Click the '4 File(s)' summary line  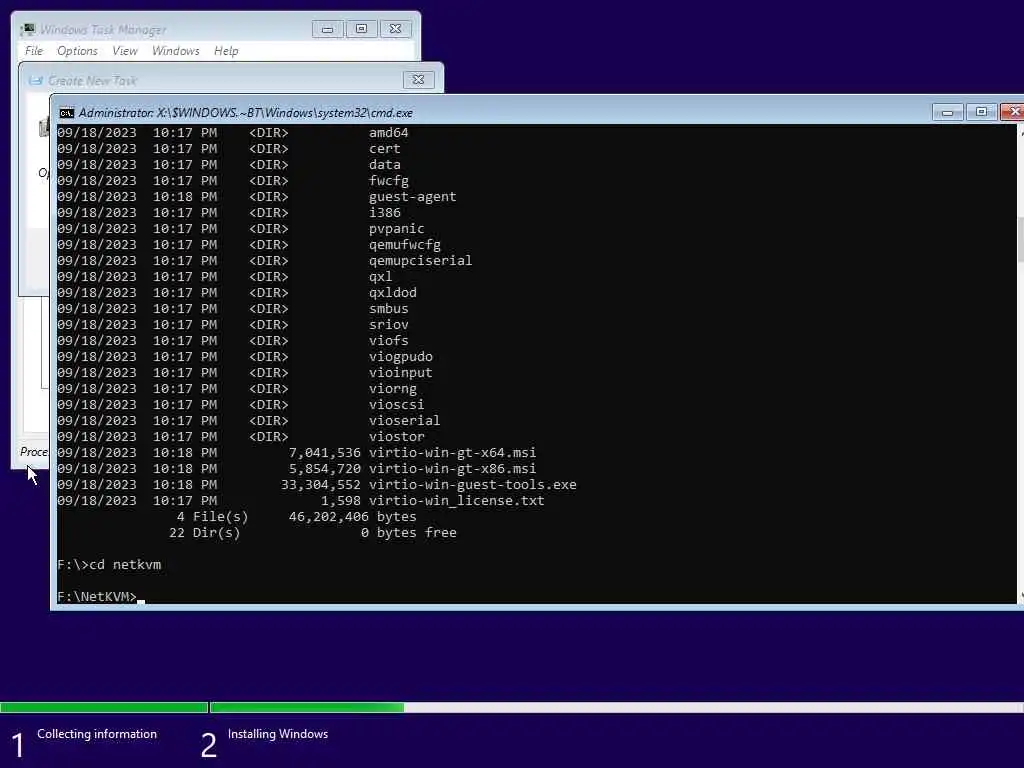click(x=296, y=517)
